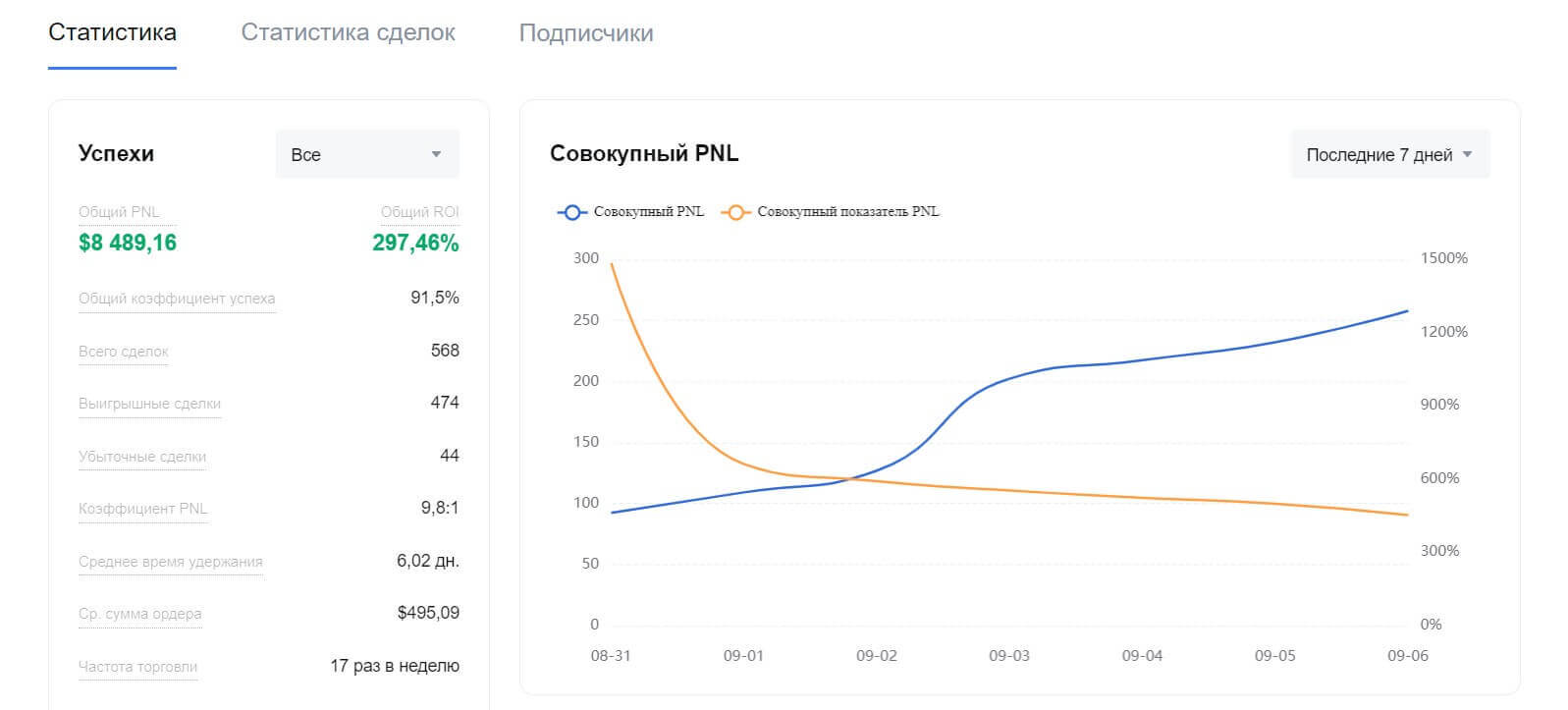Click the Среднее время удержания label

(171, 562)
